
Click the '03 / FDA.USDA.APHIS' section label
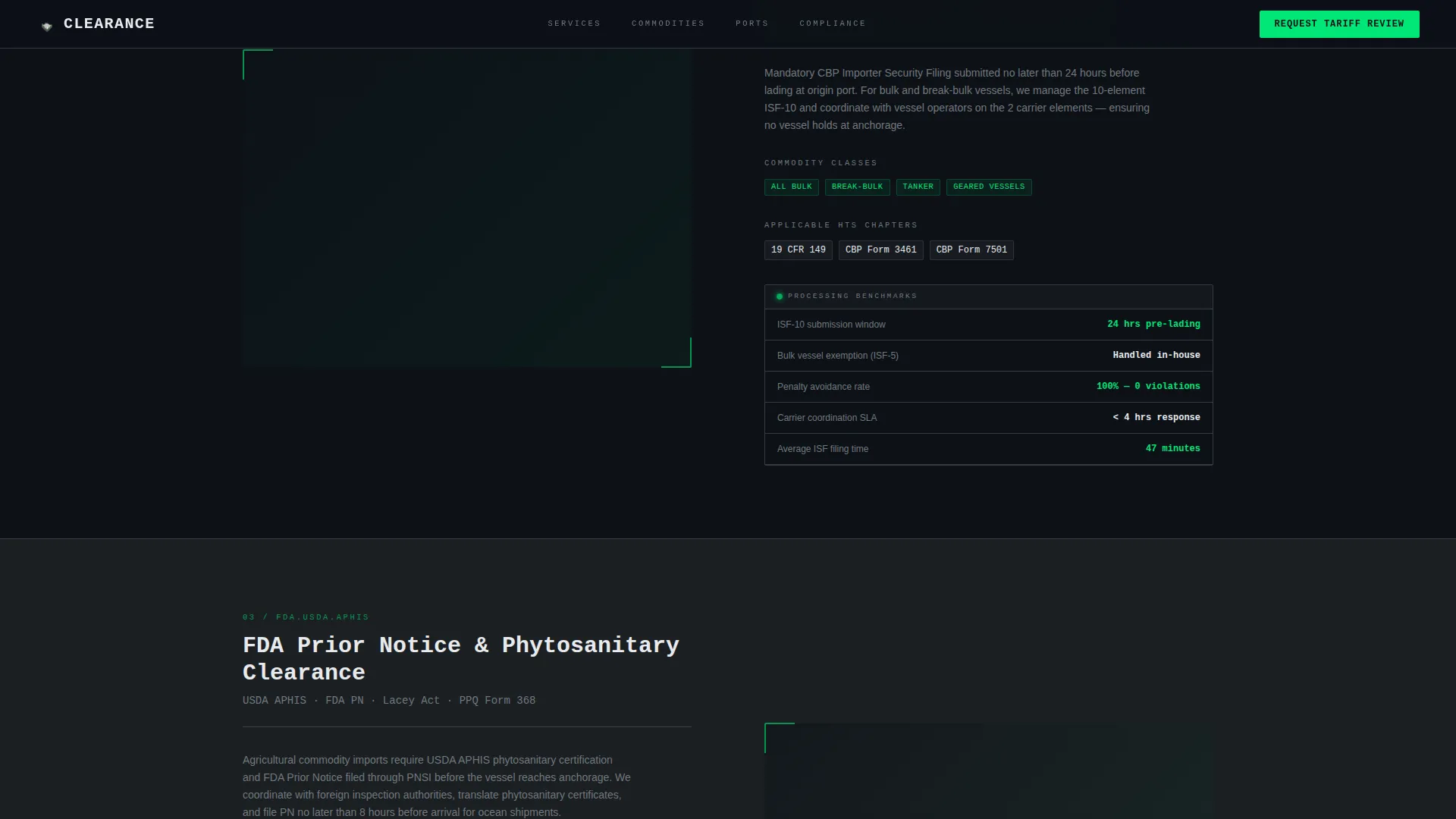click(306, 617)
